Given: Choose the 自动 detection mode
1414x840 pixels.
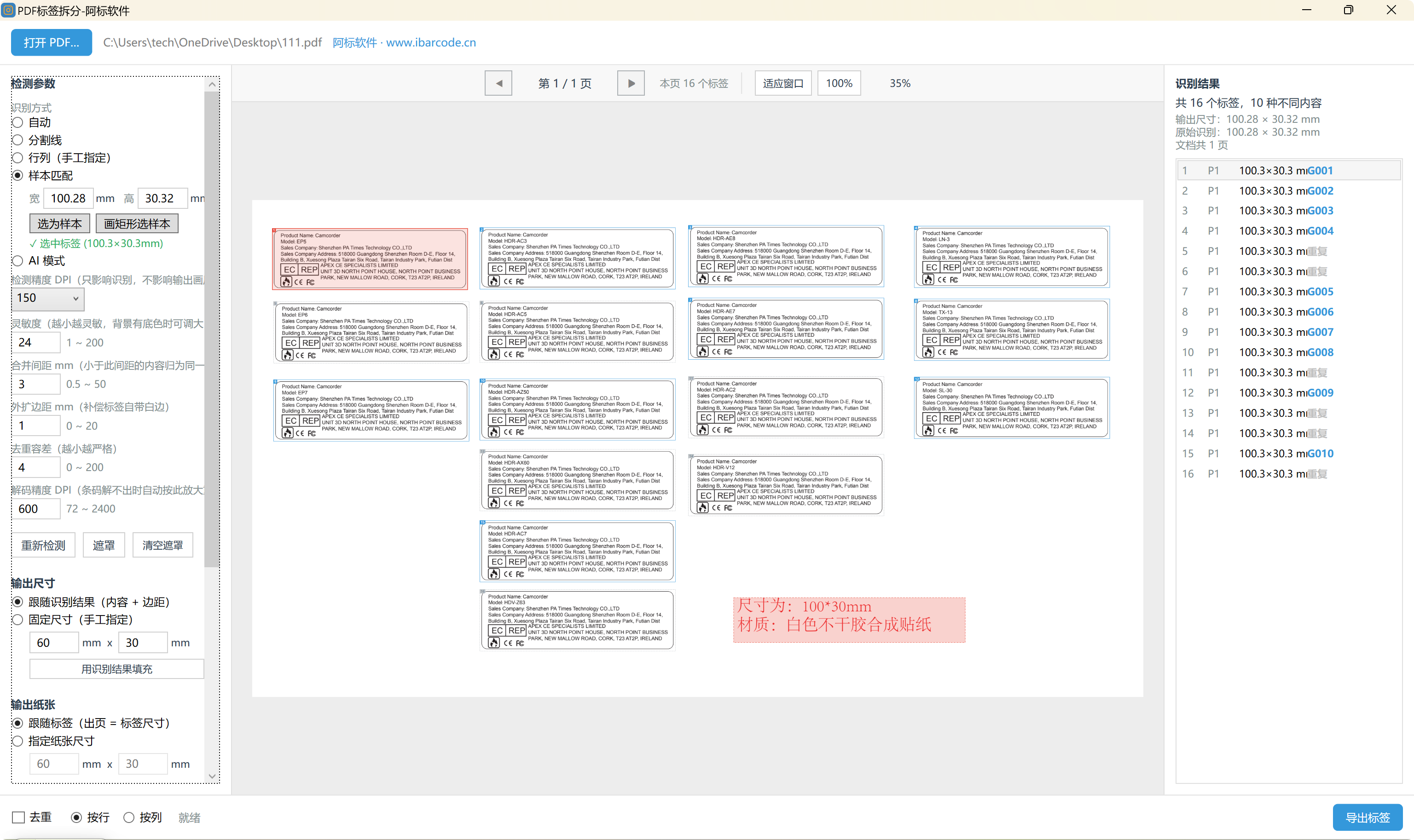Looking at the screenshot, I should [17, 122].
